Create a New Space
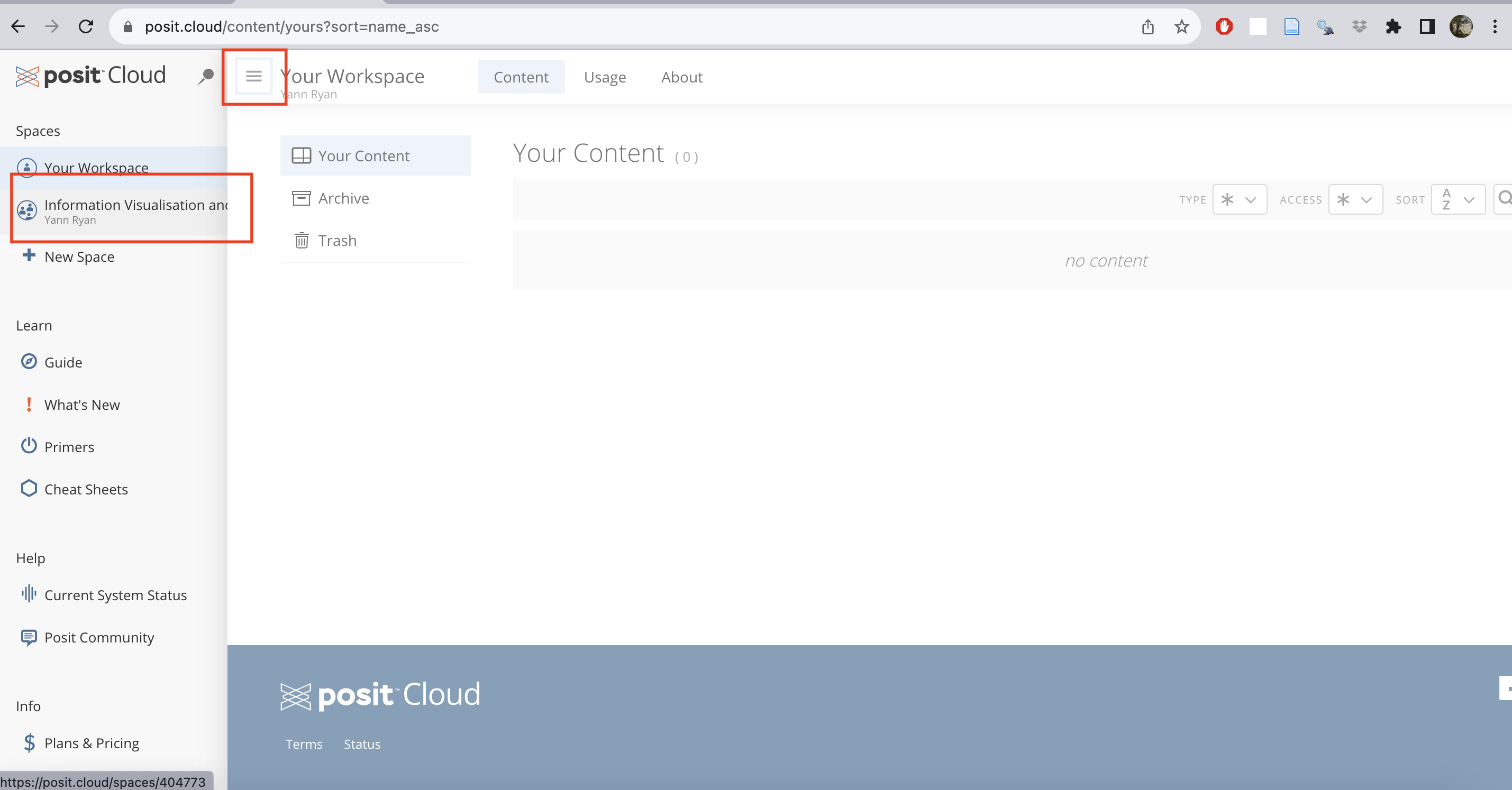The height and width of the screenshot is (790, 1512). [79, 256]
